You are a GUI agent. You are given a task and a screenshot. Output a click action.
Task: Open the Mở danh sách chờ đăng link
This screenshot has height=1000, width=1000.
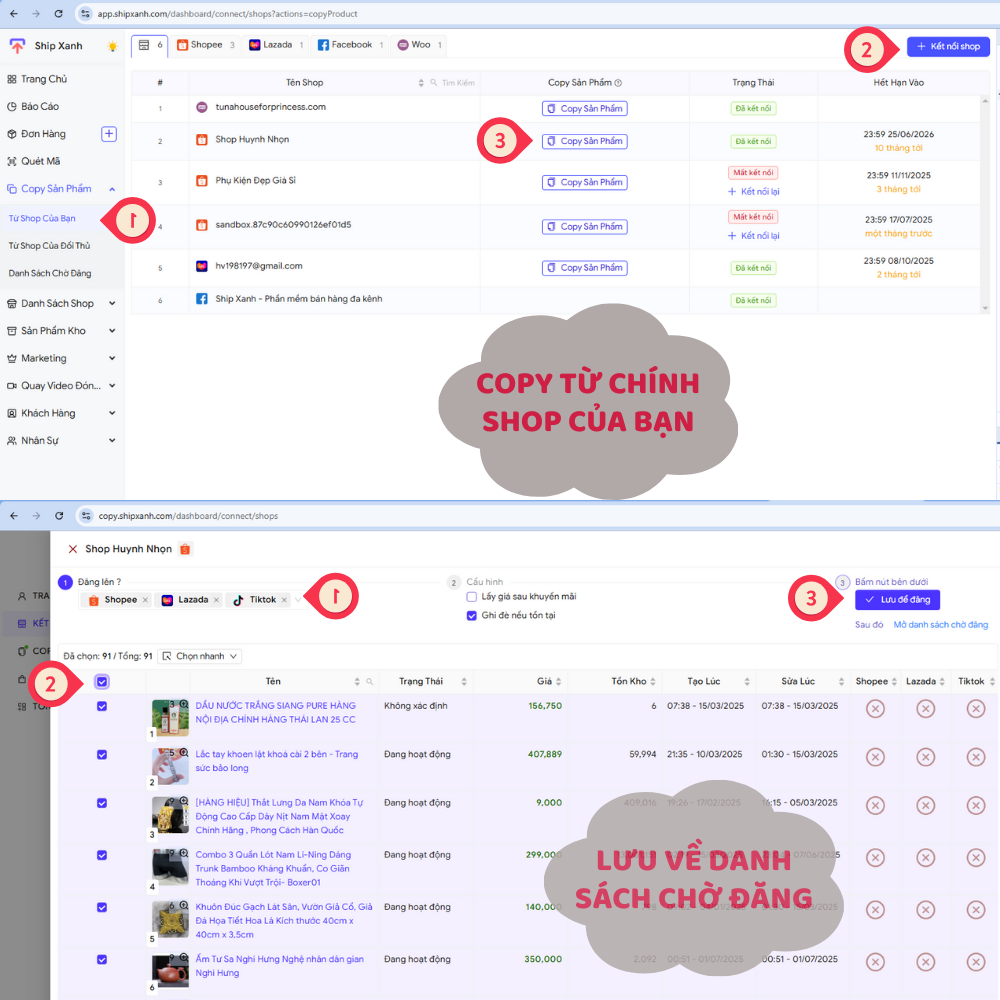(x=940, y=625)
